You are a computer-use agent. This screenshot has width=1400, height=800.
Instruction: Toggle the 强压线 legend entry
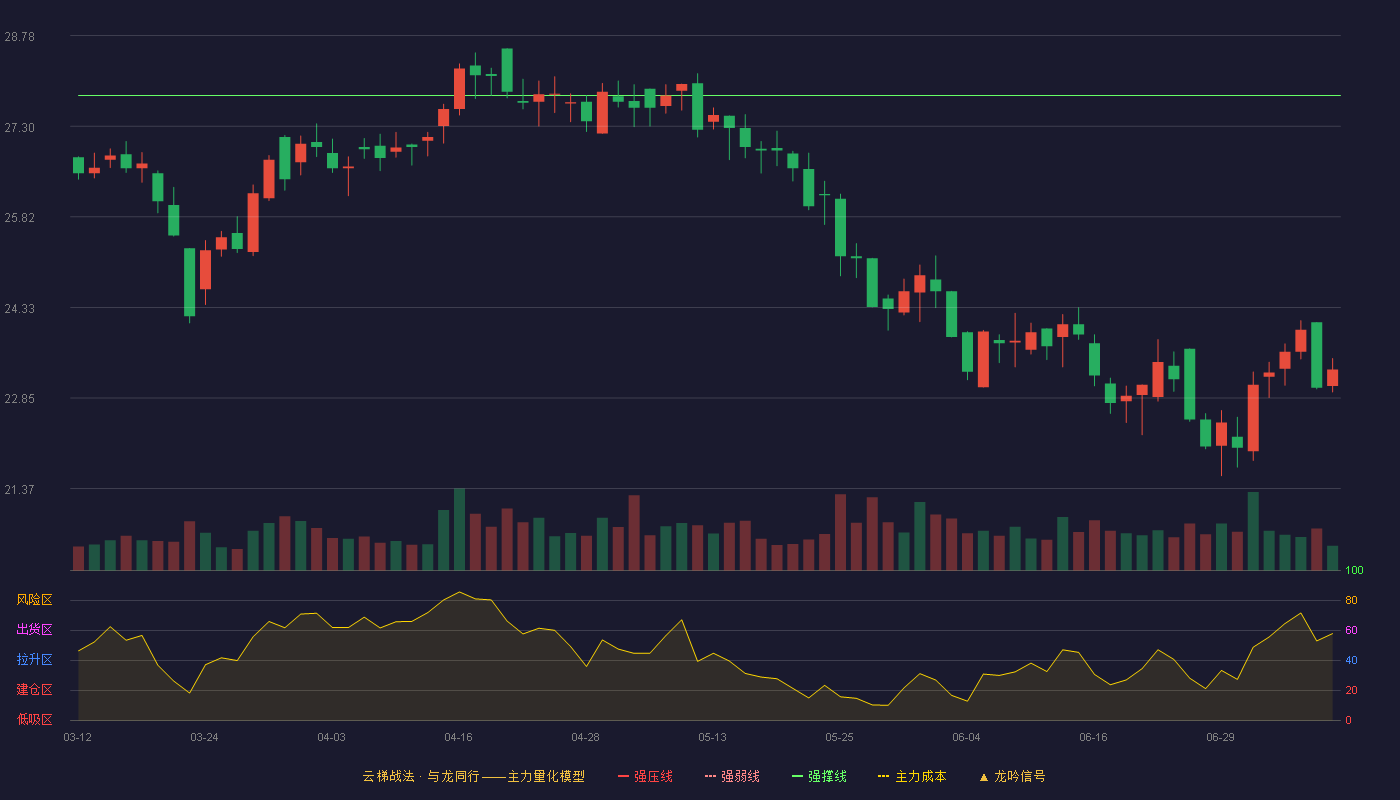point(645,776)
